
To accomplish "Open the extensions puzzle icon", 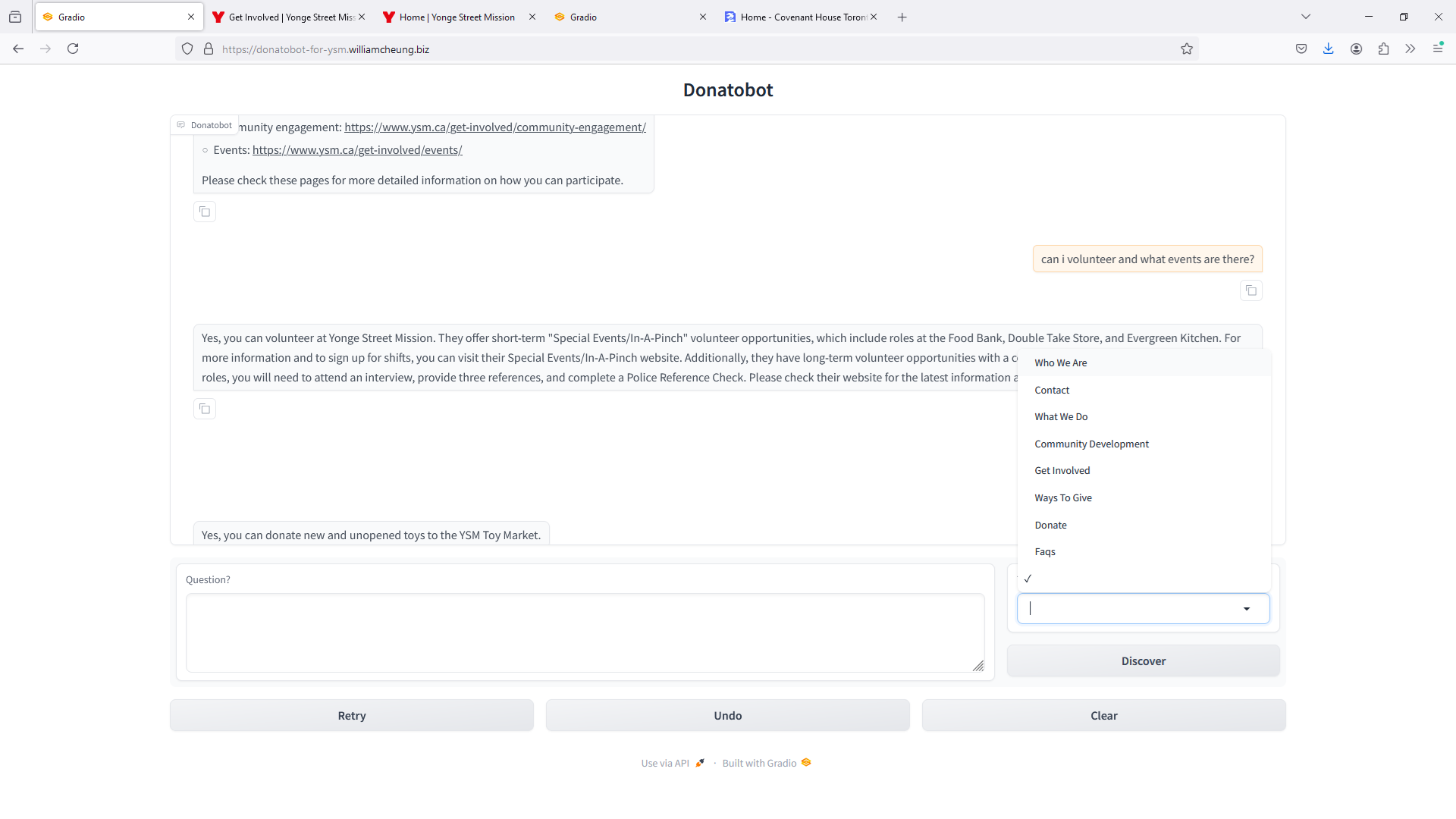I will tap(1383, 49).
